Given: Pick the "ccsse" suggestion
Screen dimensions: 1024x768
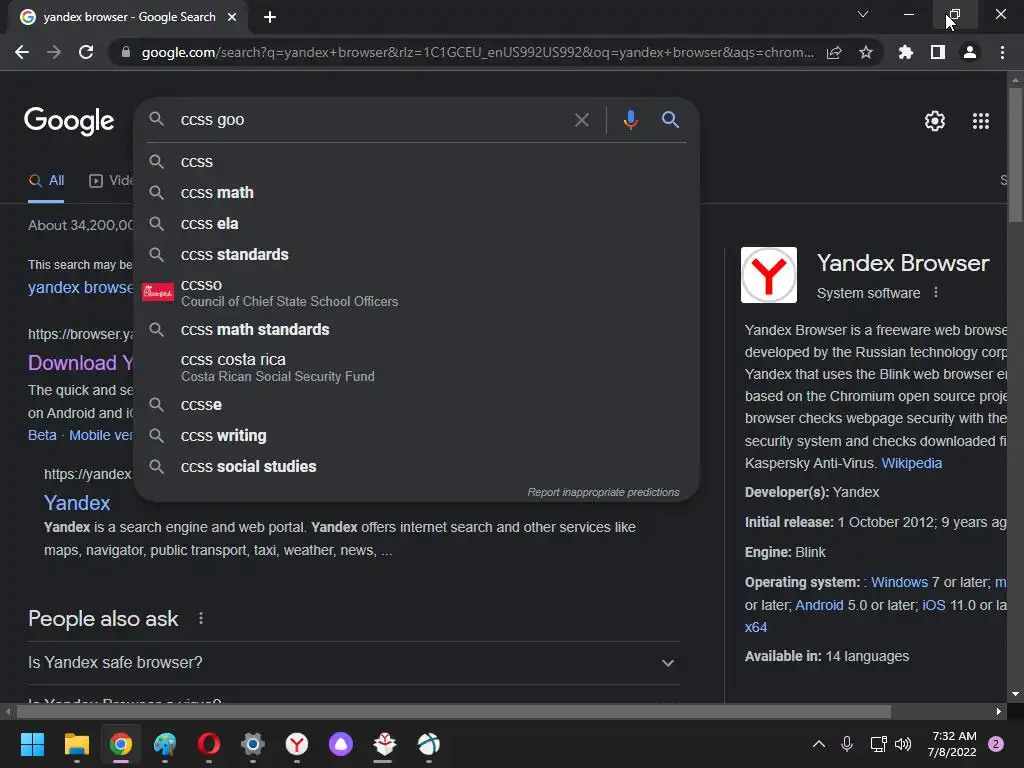Looking at the screenshot, I should 417,405.
